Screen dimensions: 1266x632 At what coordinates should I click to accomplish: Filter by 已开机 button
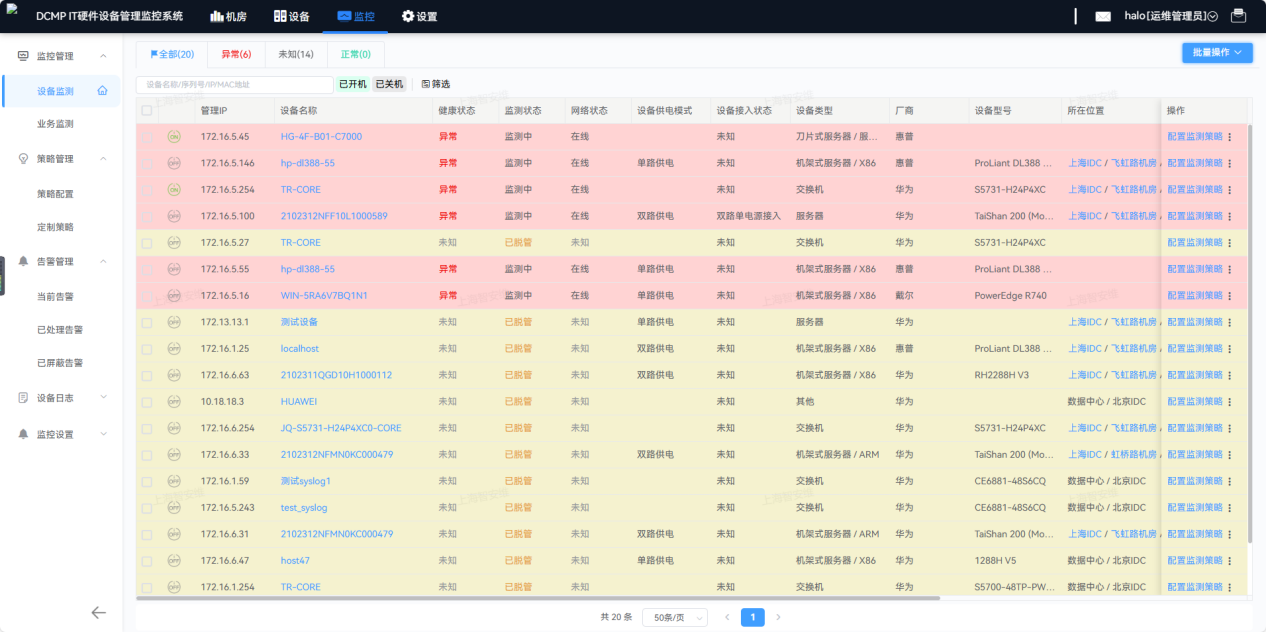353,84
